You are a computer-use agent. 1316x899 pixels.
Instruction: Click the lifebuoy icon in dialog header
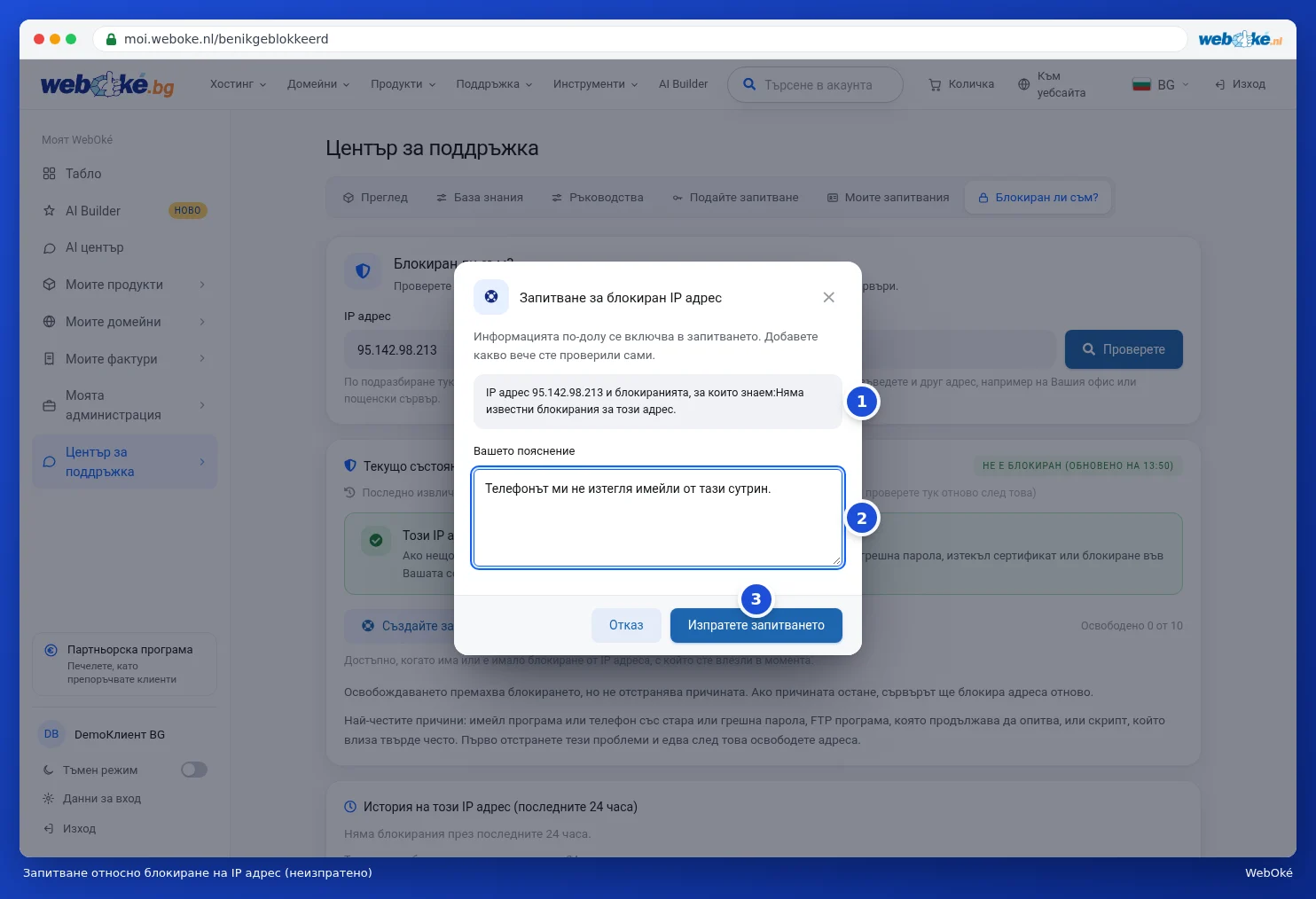click(491, 297)
